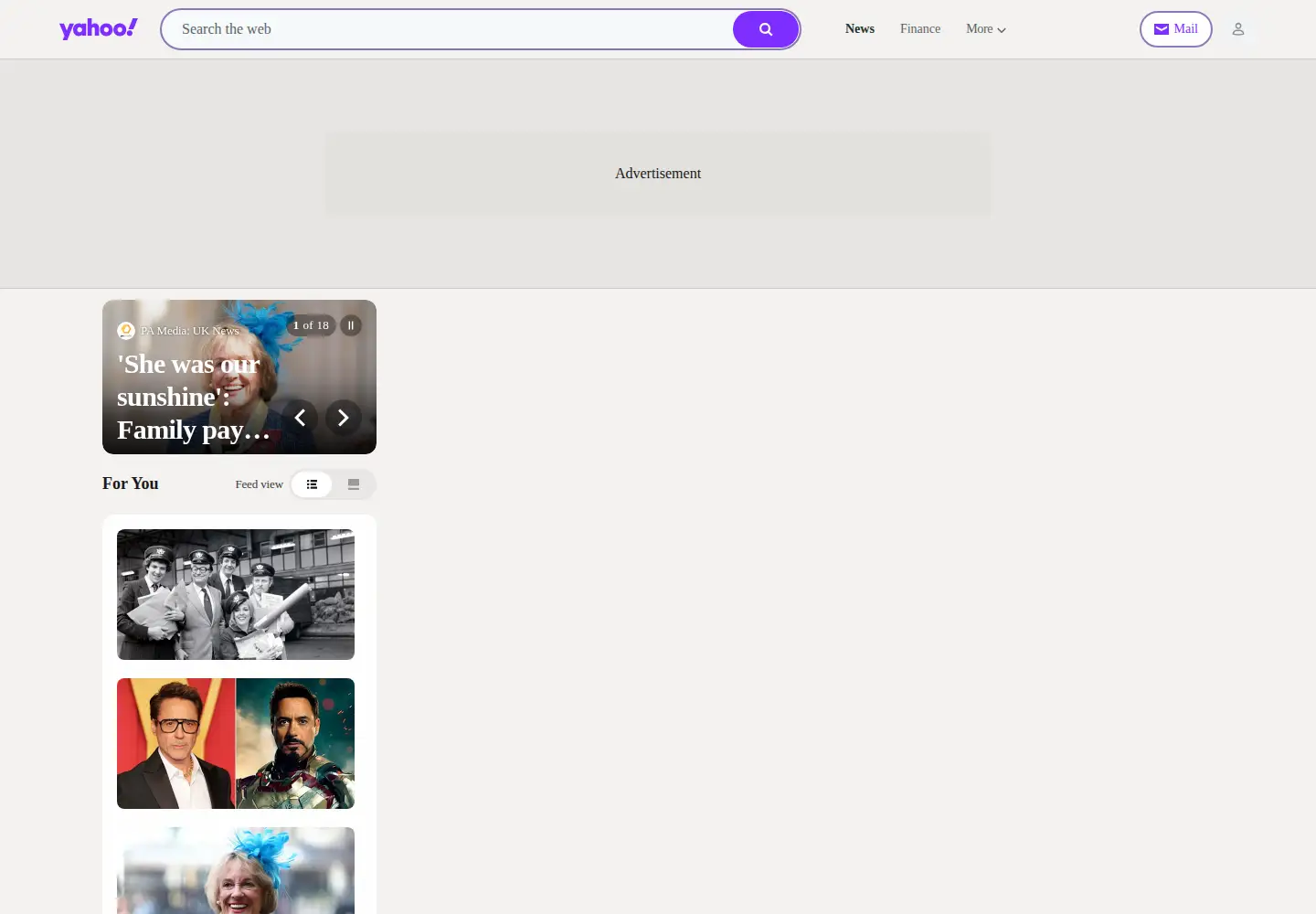Screen dimensions: 1316x914
Task: Switch feed to large card view
Action: [354, 484]
